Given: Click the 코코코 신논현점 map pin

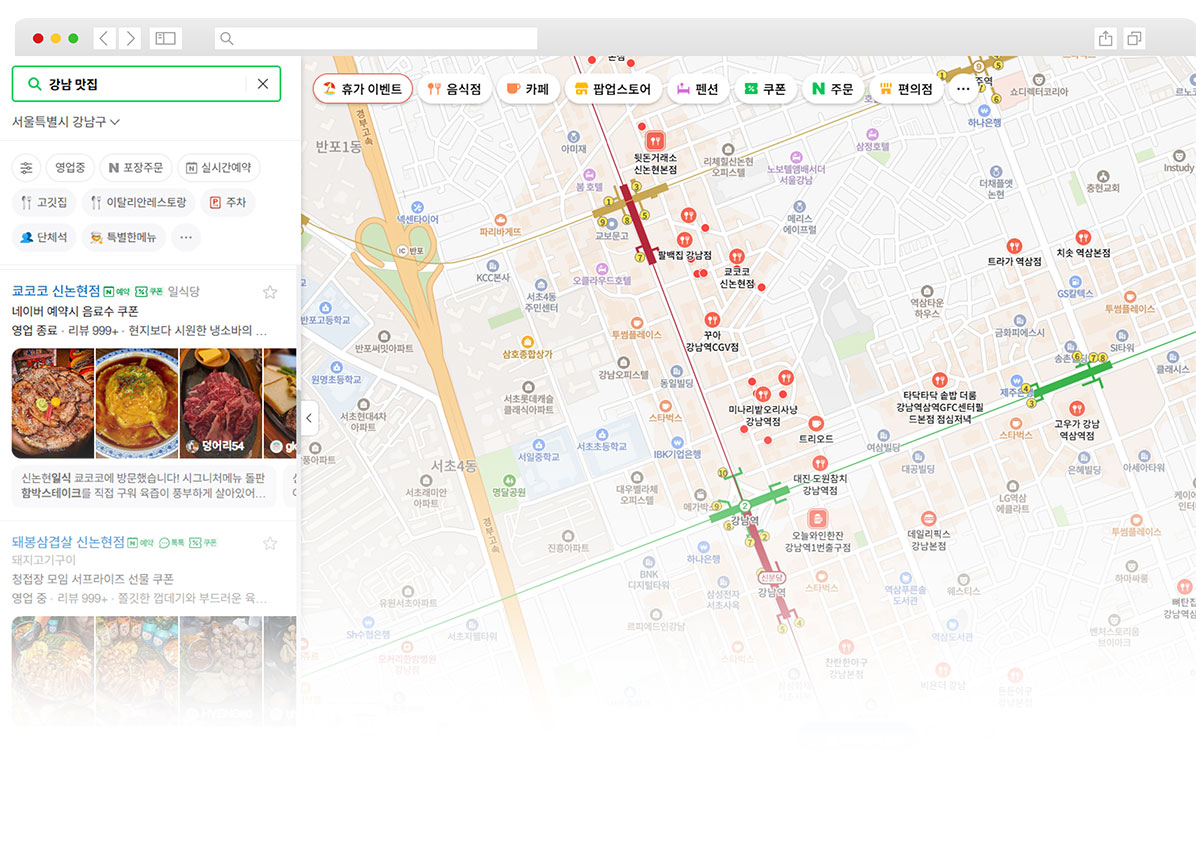Looking at the screenshot, I should tap(736, 257).
